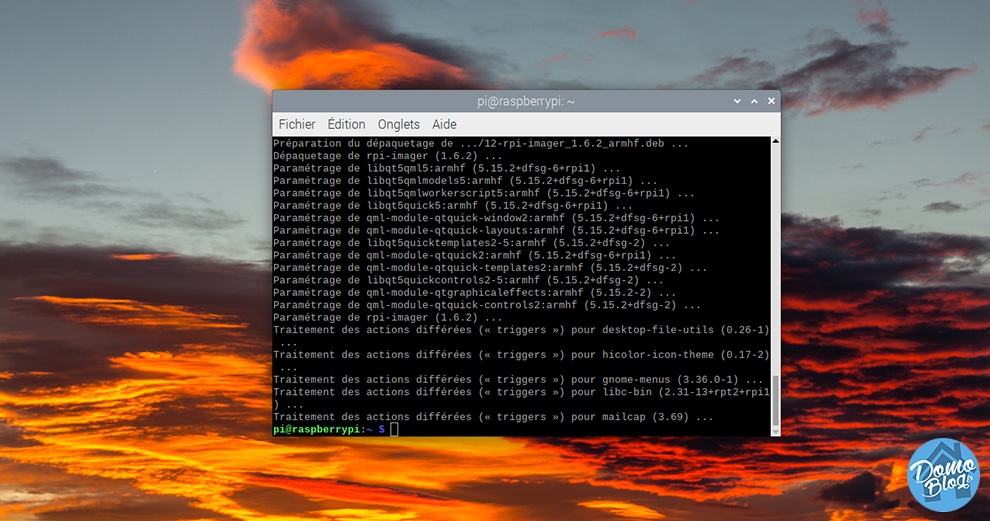Screen dimensions: 990x521
Task: Click the line with libqt5quickcontrols2-5:armhf
Action: (x=468, y=280)
